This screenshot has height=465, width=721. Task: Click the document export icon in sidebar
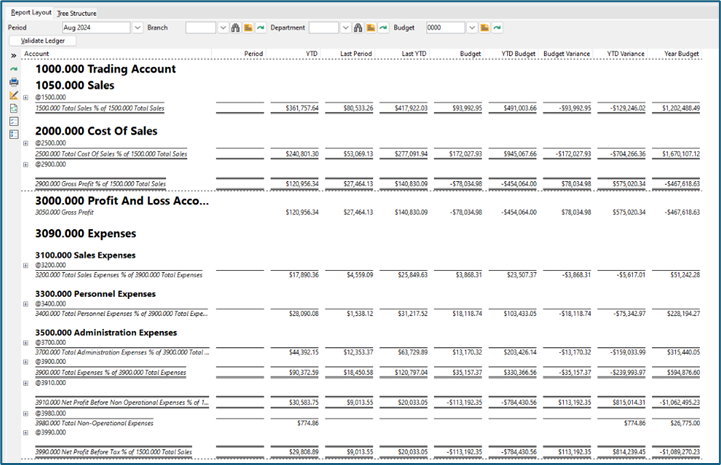tap(14, 109)
